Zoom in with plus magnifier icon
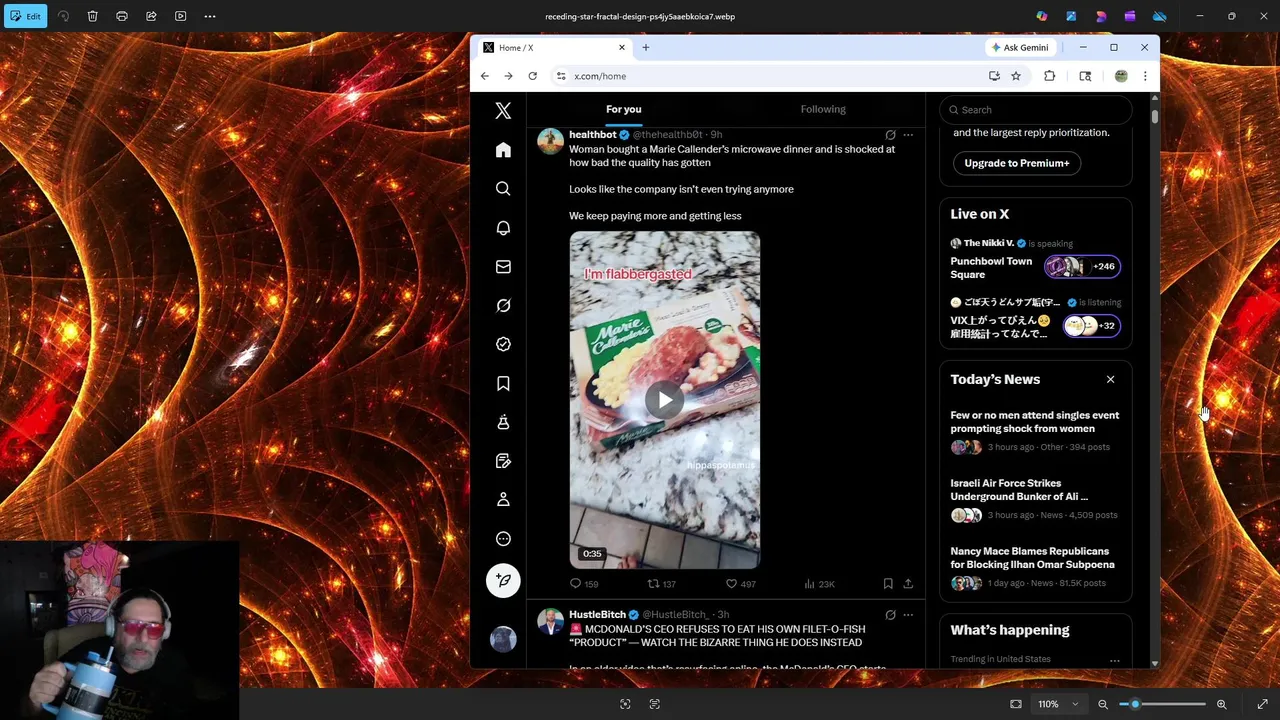 [1222, 704]
